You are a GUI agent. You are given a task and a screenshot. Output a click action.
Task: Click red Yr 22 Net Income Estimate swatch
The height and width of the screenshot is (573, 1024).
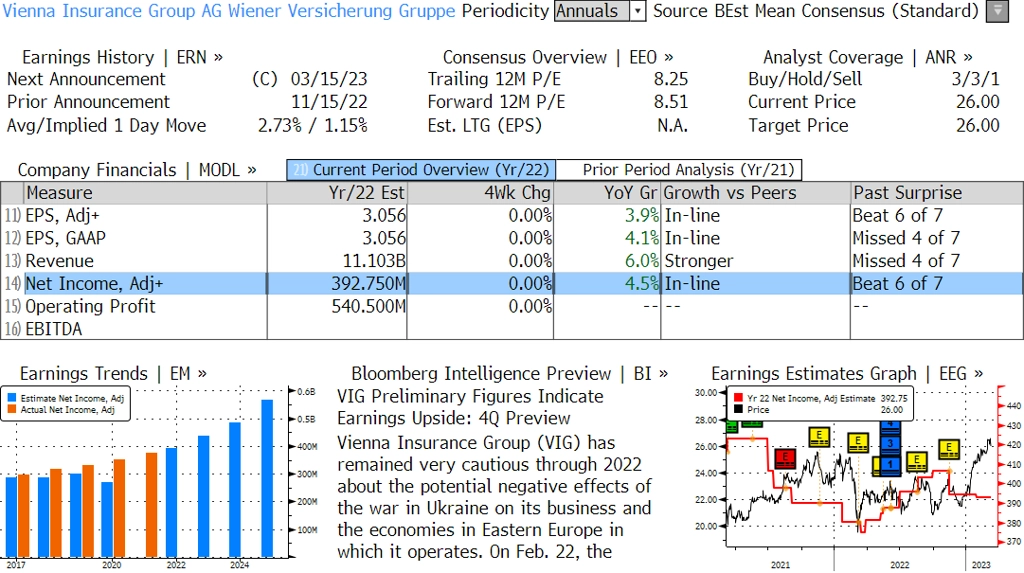click(739, 398)
